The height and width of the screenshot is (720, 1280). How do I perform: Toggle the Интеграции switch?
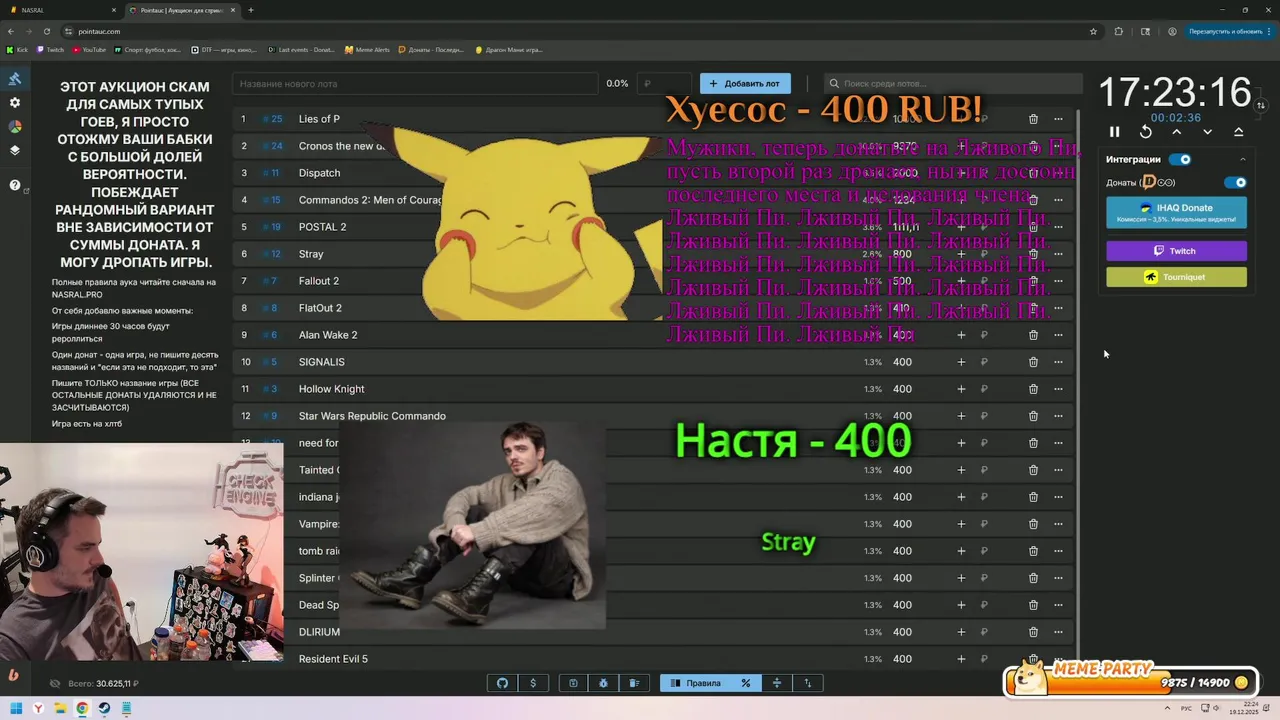(1181, 159)
